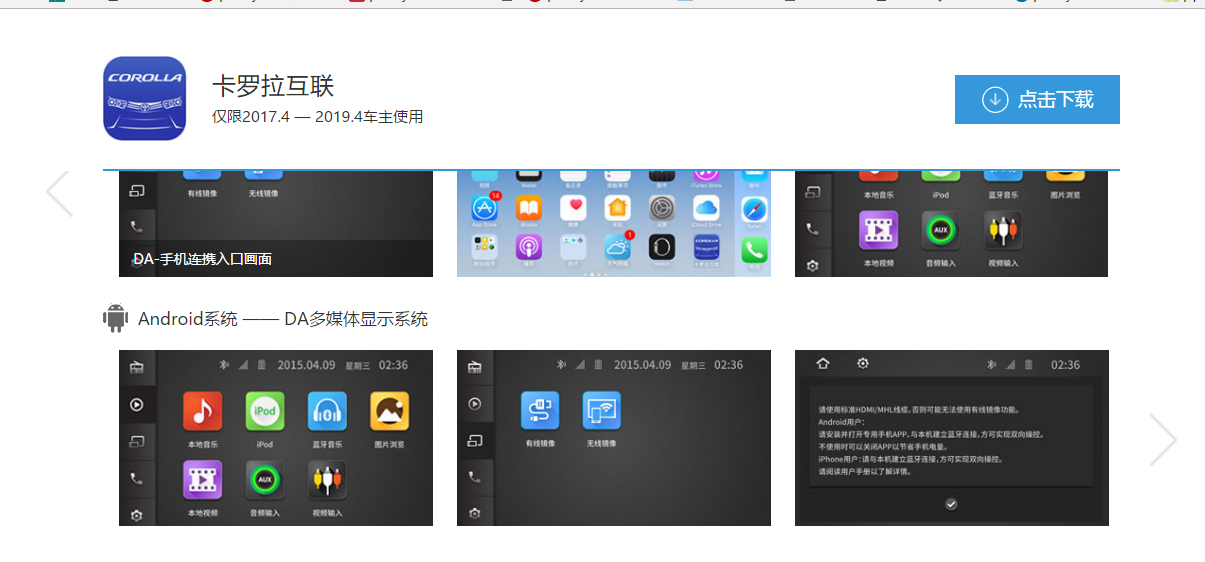
Task: Click 无线镜像 wireless mirror icon under Android heading
Action: click(602, 411)
